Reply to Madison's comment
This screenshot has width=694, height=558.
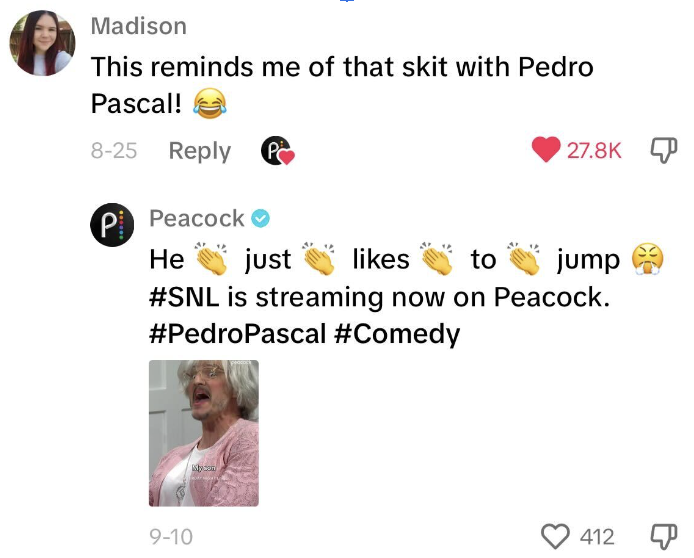point(200,151)
